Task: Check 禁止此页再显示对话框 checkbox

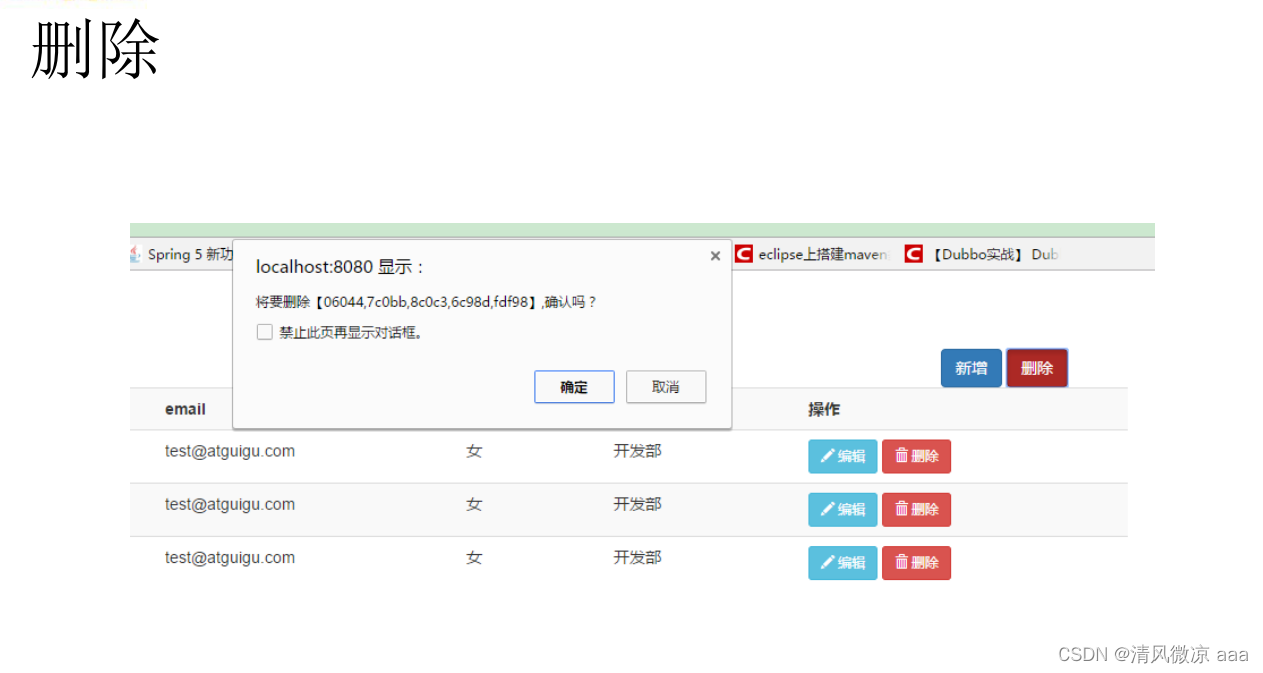Action: coord(265,332)
